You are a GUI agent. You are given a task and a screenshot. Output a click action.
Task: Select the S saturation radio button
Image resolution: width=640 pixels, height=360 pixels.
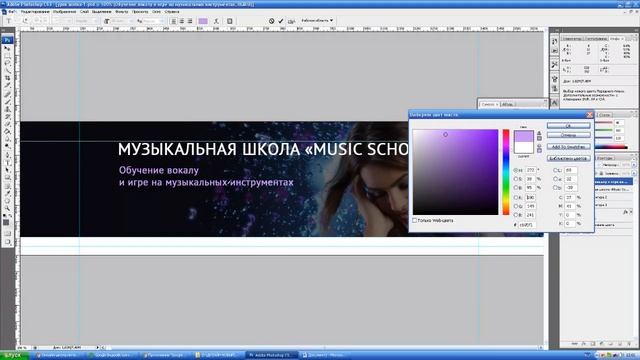click(x=516, y=179)
